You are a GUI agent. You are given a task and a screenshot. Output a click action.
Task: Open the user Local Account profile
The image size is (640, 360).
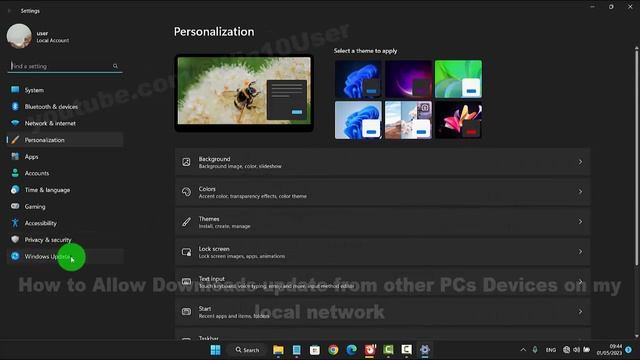[x=38, y=36]
